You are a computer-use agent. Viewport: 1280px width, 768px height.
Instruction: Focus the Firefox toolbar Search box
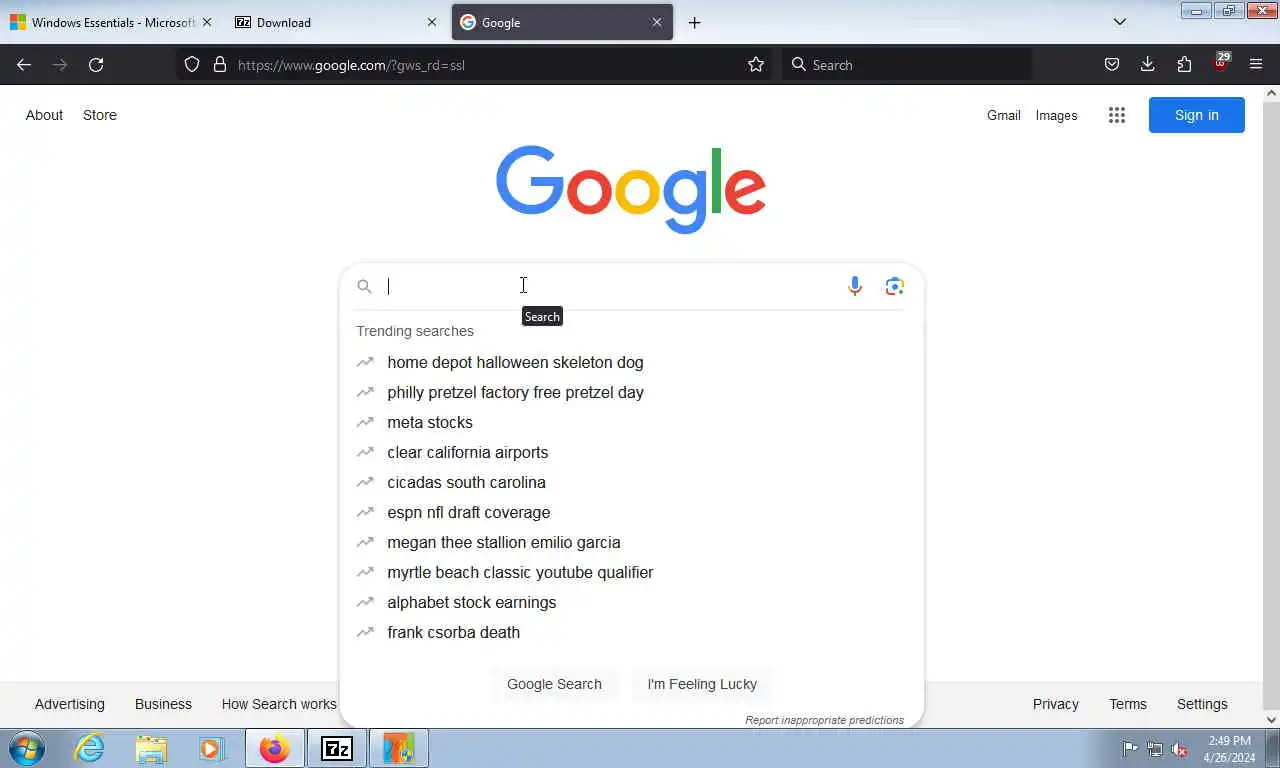click(907, 65)
